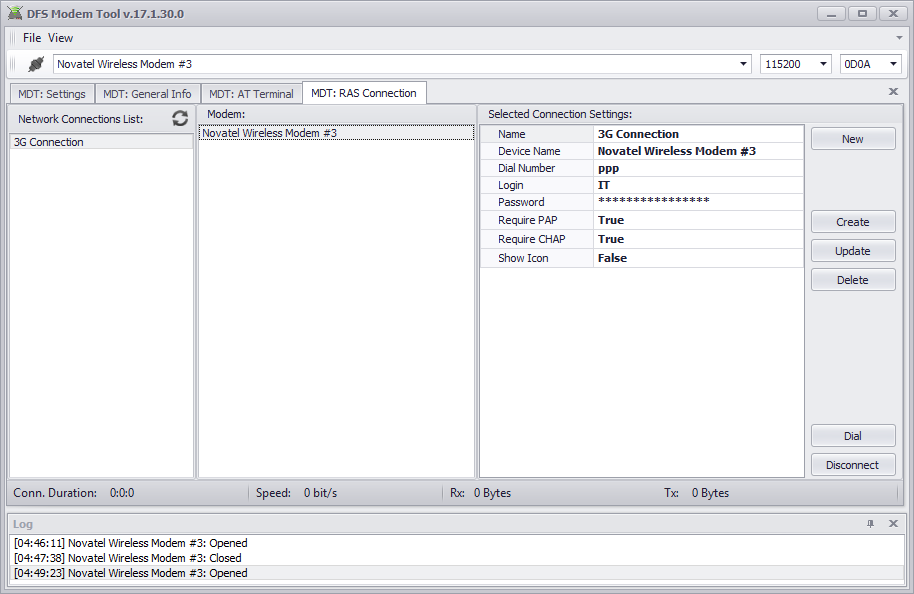Viewport: 914px width, 594px height.
Task: Click the DFS Modem Tool title icon
Action: click(15, 13)
